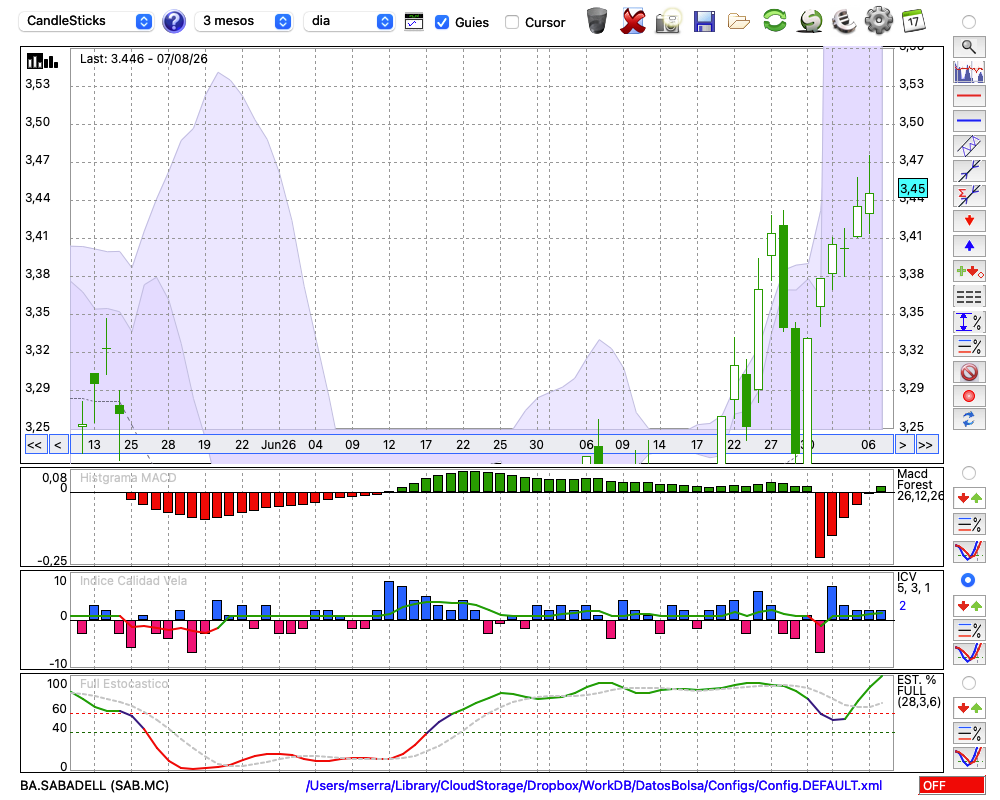Screen dimensions: 1000x800
Task: Step forward with the > button
Action: (x=902, y=445)
